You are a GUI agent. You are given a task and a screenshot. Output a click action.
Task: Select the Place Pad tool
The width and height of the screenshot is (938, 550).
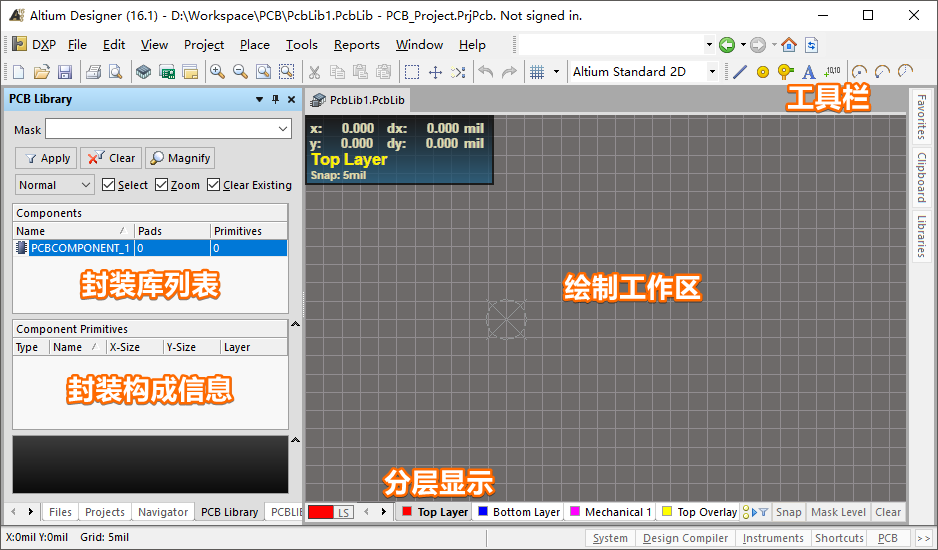click(x=762, y=72)
